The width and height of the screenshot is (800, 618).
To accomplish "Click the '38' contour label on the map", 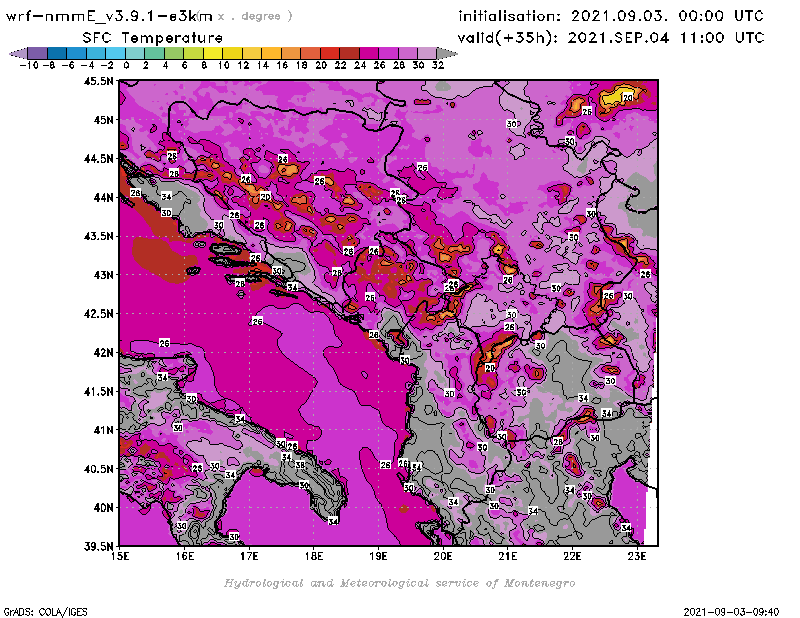I will click(300, 465).
